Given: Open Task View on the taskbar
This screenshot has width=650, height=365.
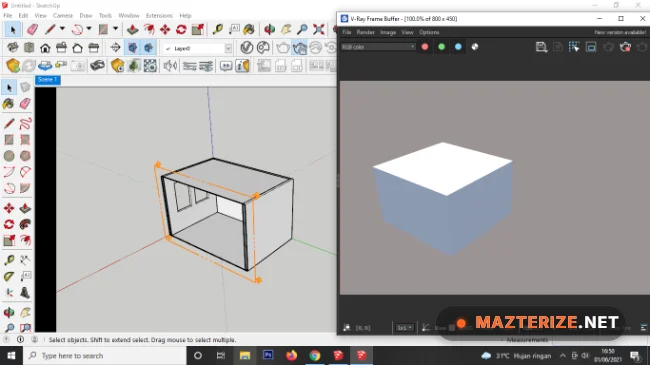Looking at the screenshot, I should [x=221, y=355].
